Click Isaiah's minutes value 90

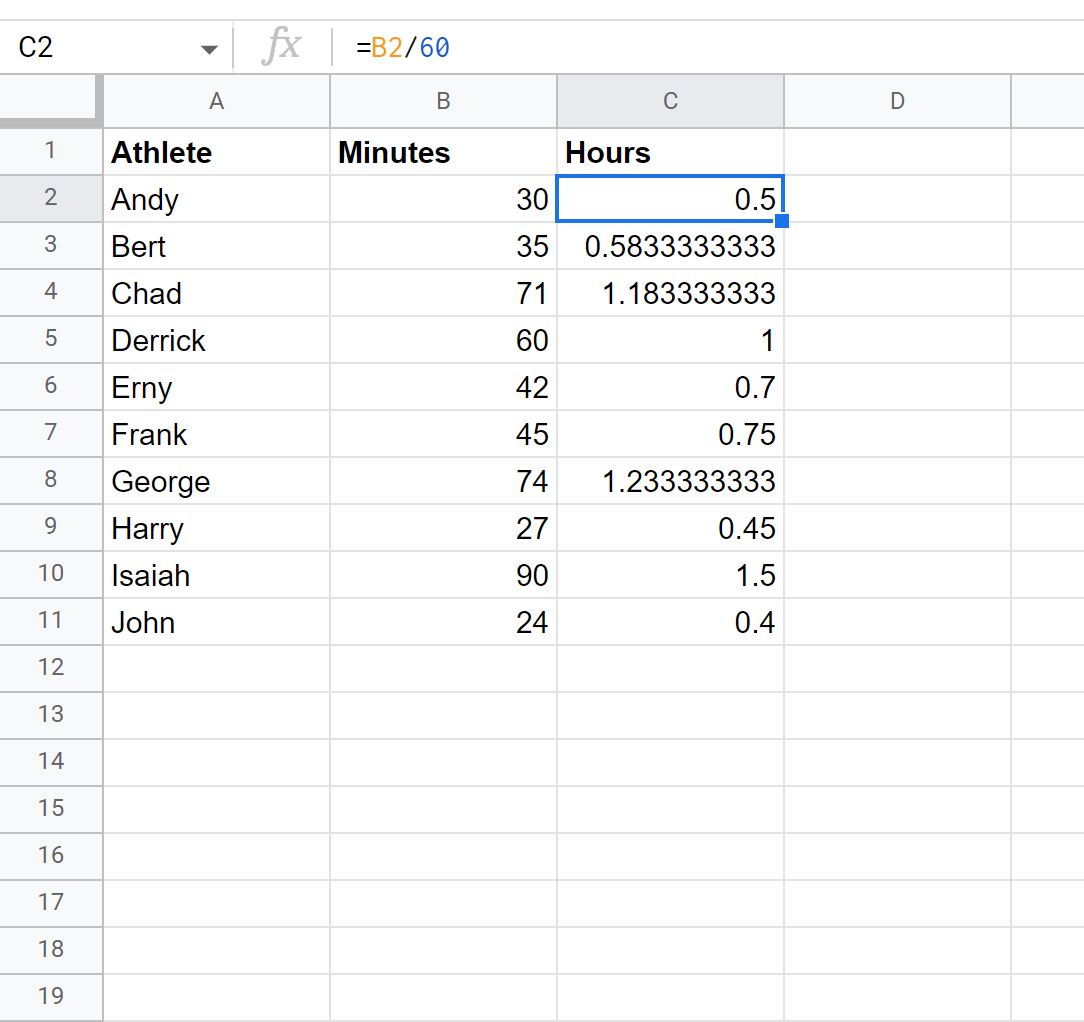443,575
